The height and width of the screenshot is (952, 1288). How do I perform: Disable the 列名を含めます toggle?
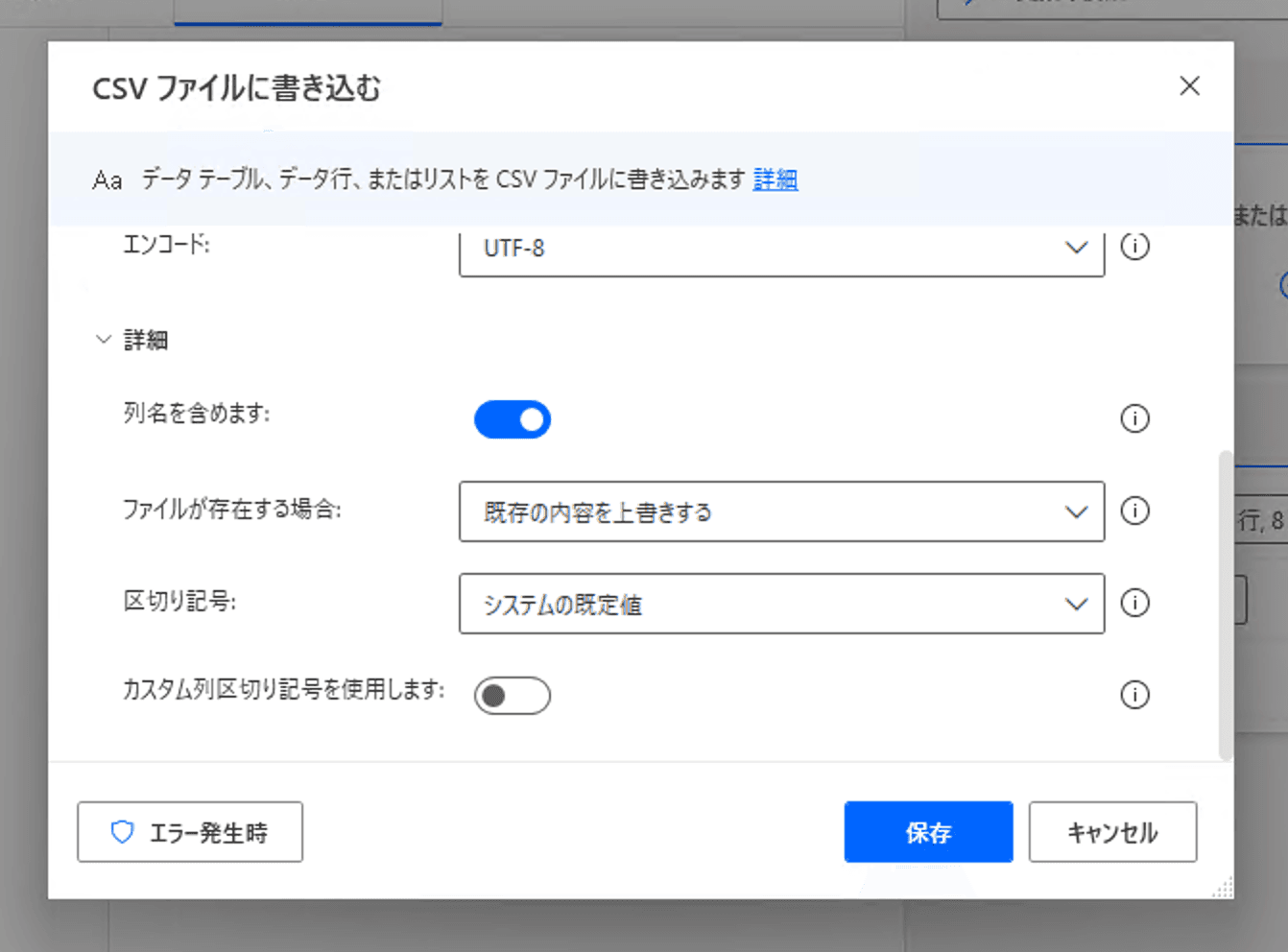tap(513, 419)
